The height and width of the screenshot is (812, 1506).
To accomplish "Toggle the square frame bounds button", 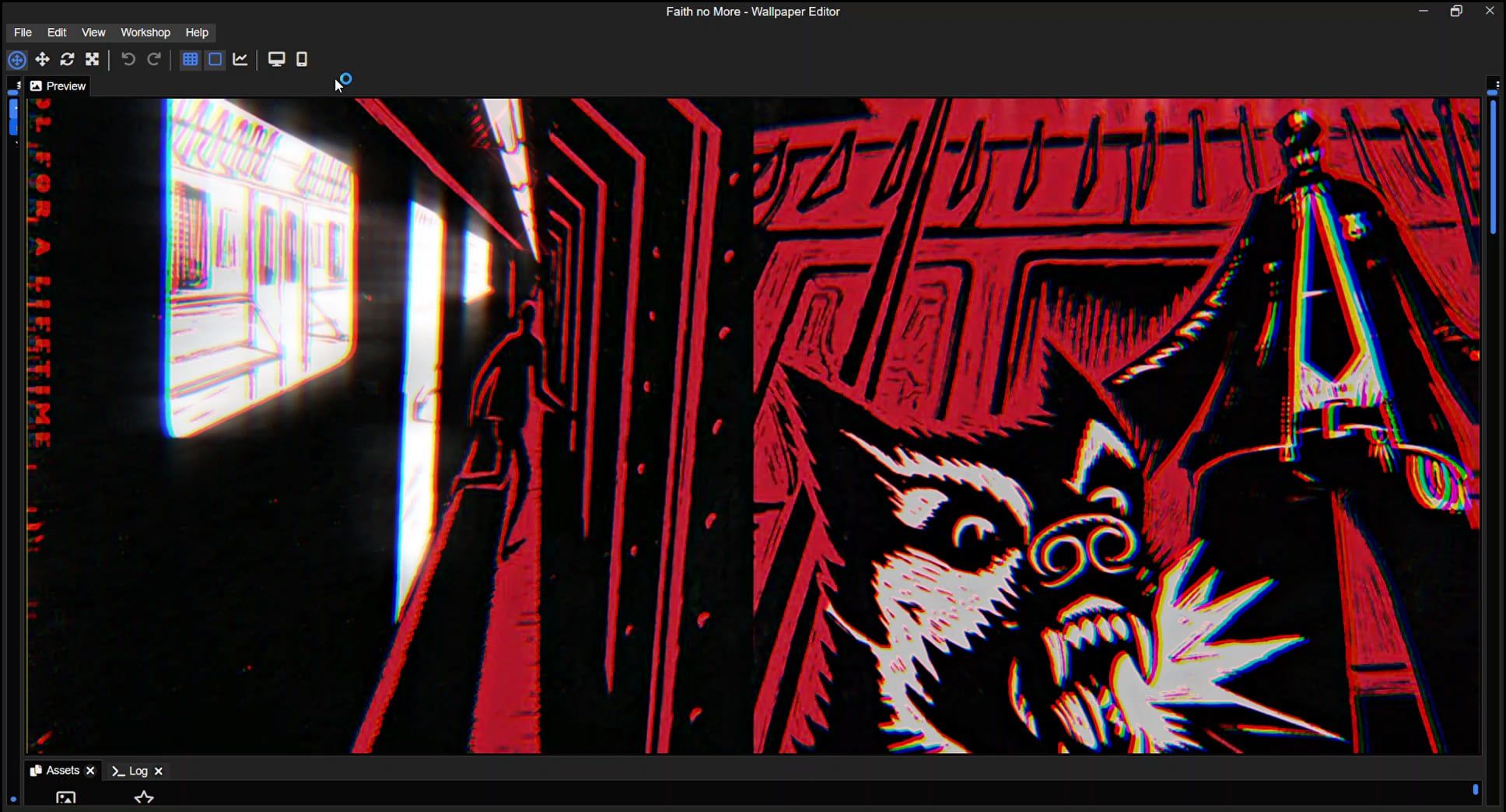I will click(x=215, y=59).
